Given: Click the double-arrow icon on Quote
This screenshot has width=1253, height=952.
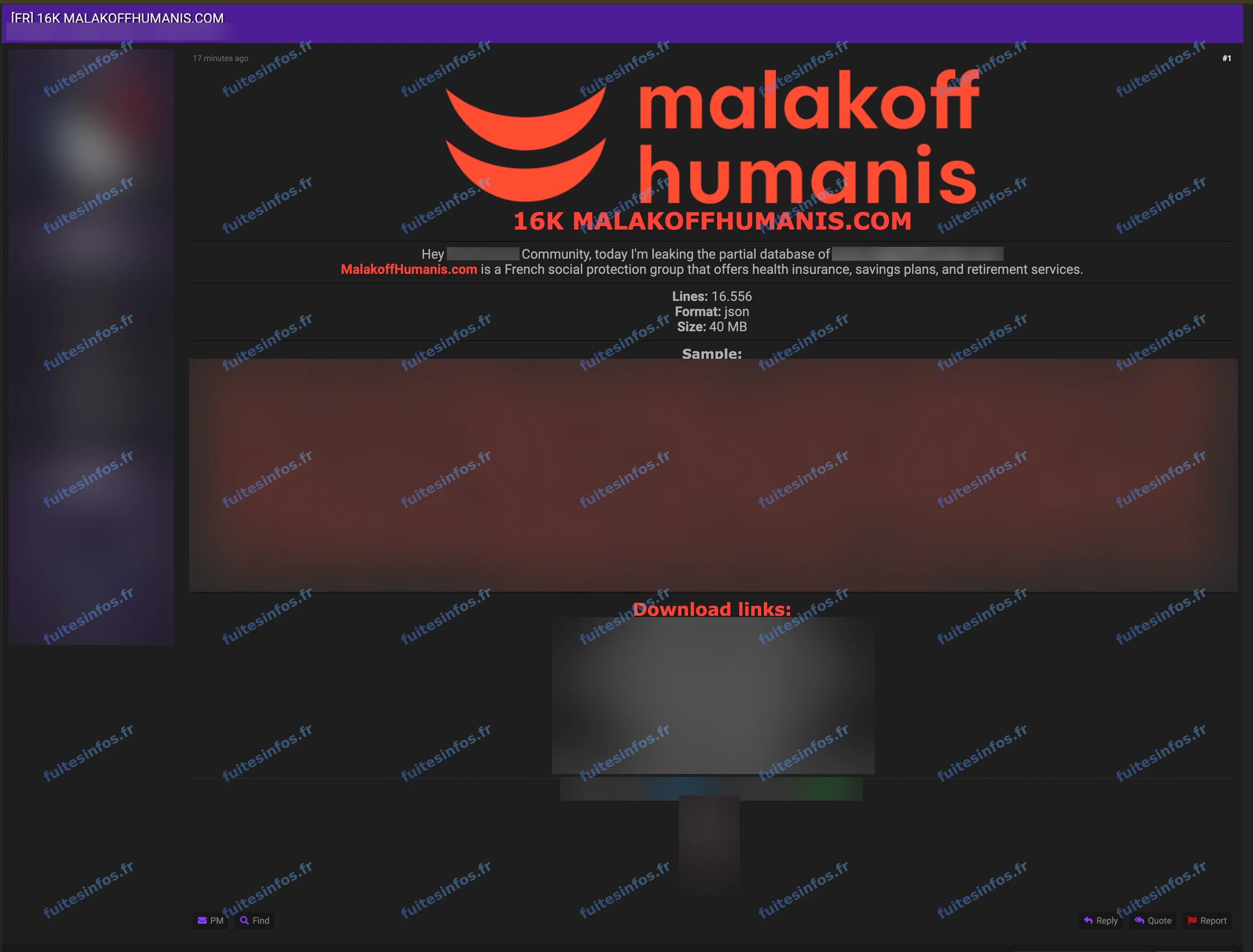Looking at the screenshot, I should point(1139,920).
